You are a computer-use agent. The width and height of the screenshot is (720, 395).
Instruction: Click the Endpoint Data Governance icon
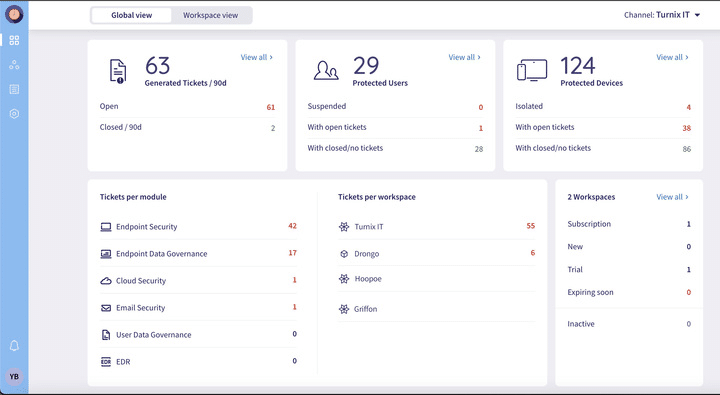click(x=106, y=254)
